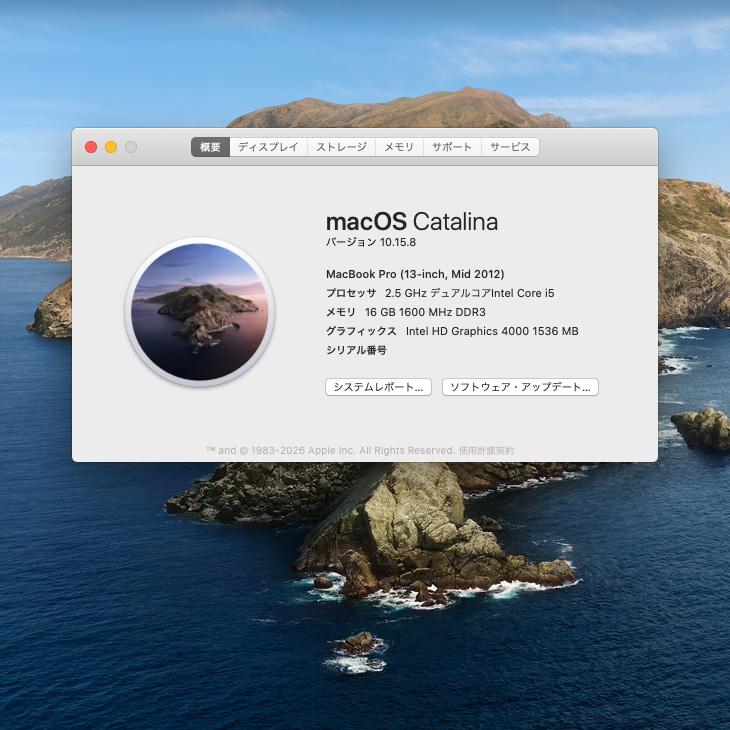This screenshot has height=730, width=730.
Task: Open ソフトウェア・アップデート button
Action: (520, 387)
